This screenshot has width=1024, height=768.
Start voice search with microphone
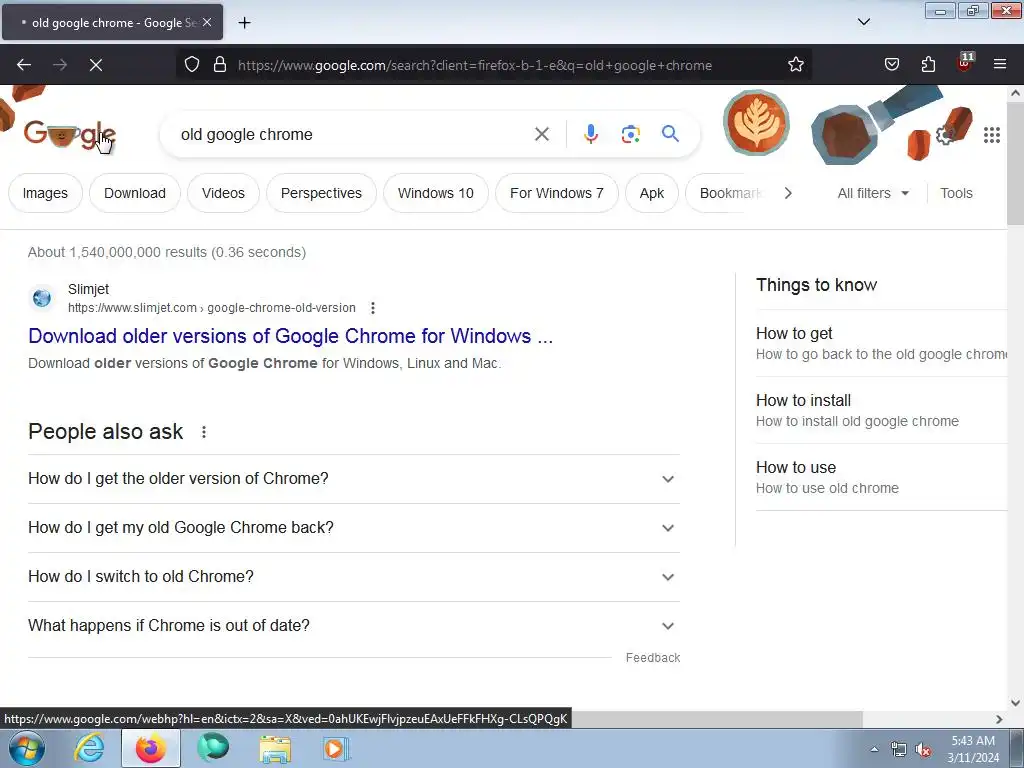tap(590, 134)
